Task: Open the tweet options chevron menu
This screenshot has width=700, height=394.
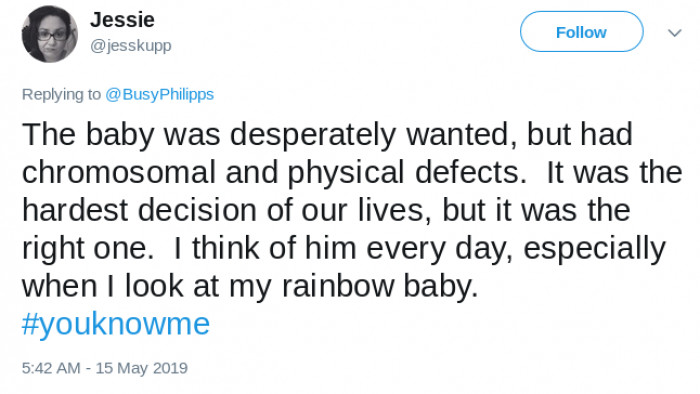Action: 674,33
